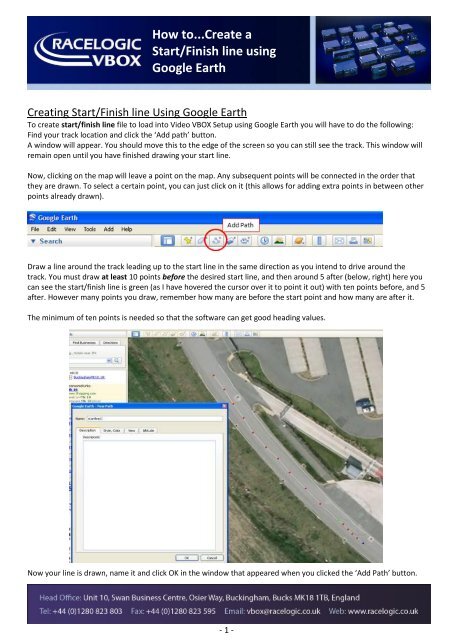Viewport: 453px width, 640px height.
Task: Click the Name field in New Path dialog
Action: point(154,419)
